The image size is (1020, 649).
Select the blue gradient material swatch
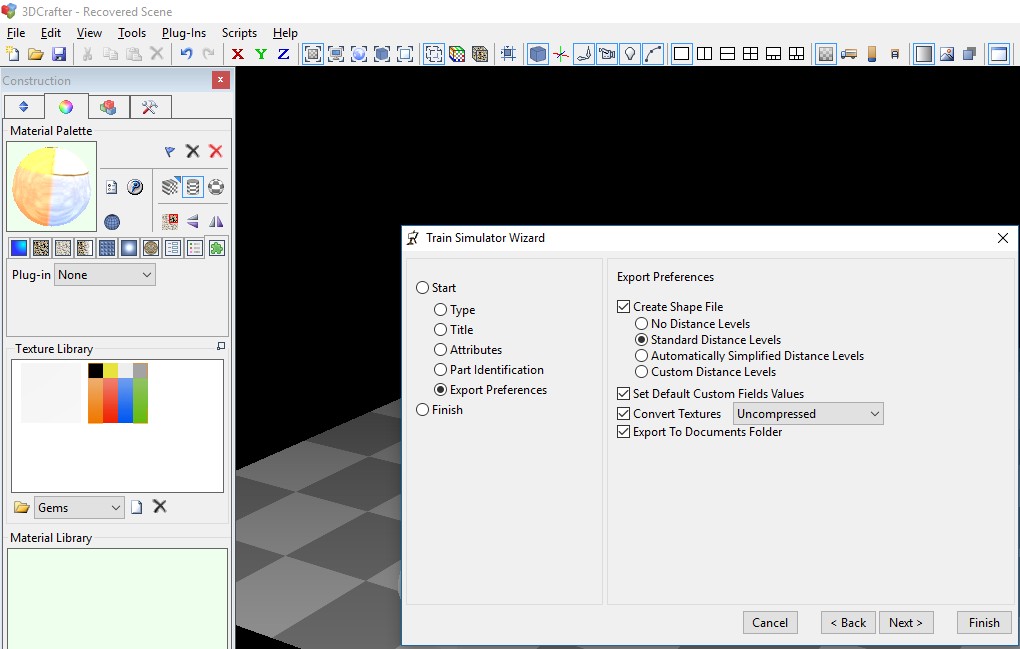(19, 248)
